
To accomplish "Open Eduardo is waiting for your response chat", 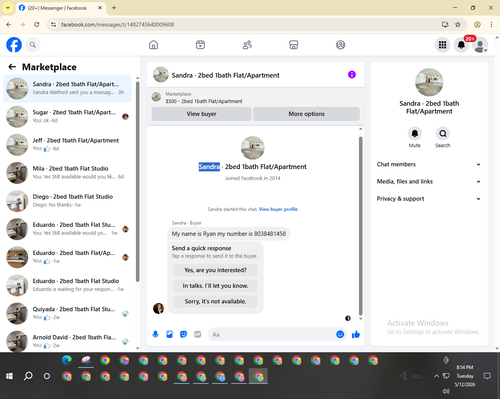I will (x=67, y=285).
